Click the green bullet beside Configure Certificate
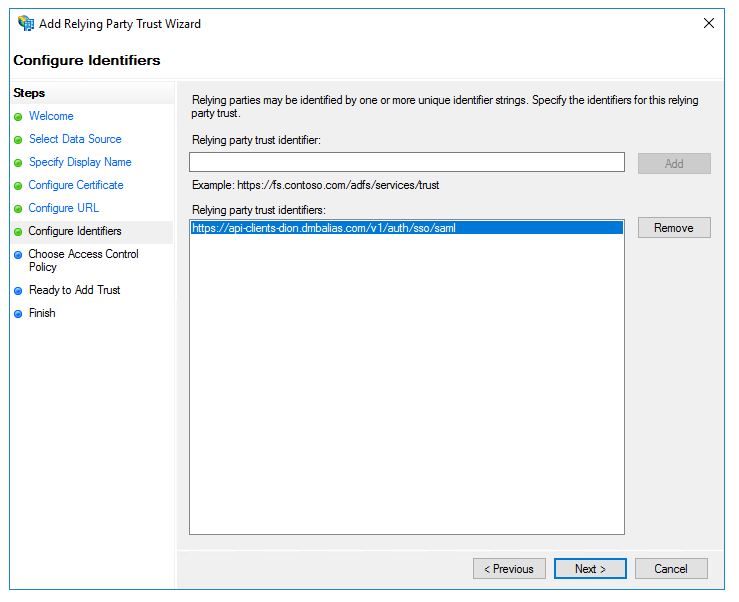 18,186
